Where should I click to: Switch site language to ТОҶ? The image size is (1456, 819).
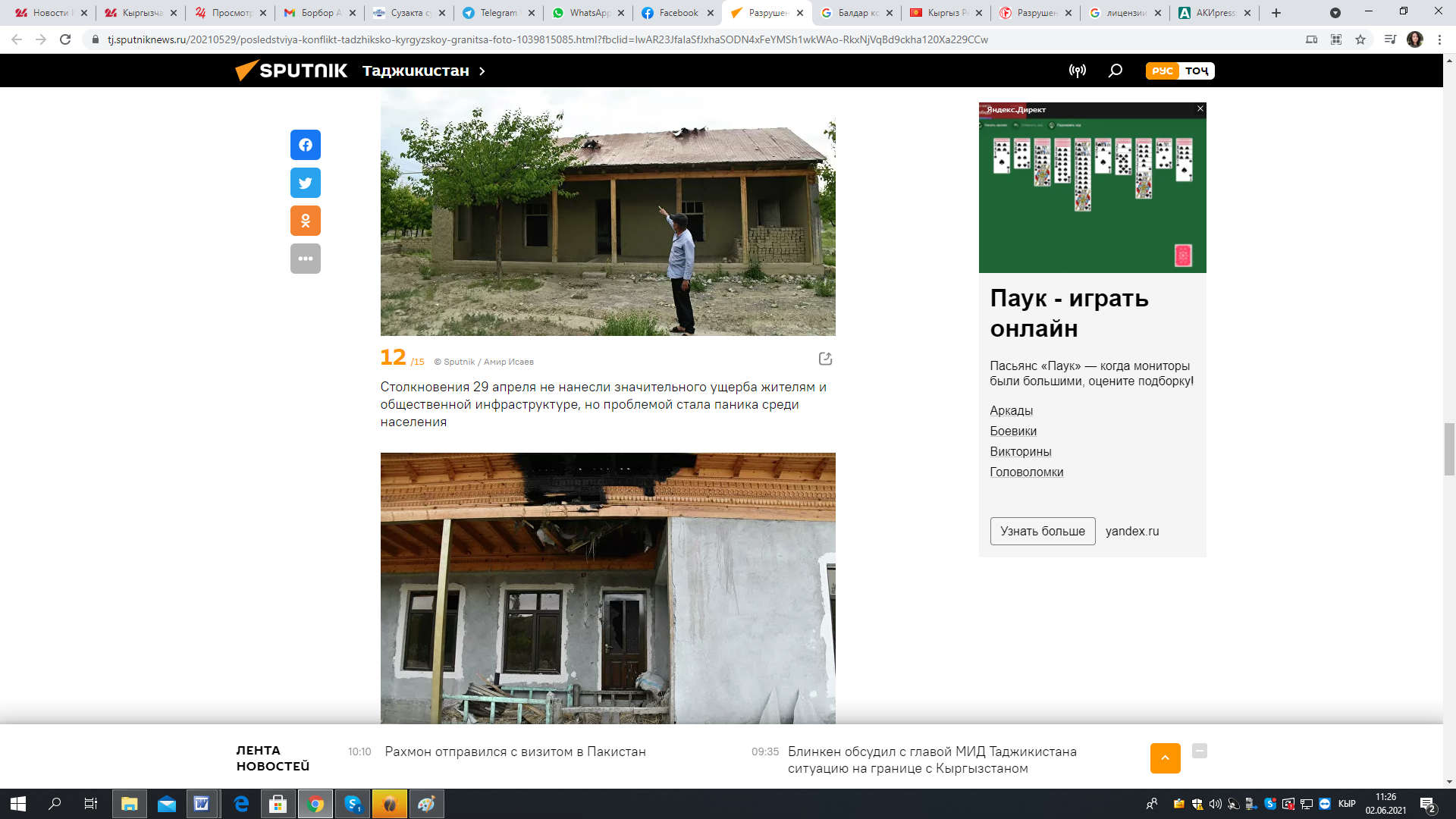pyautogui.click(x=1197, y=71)
